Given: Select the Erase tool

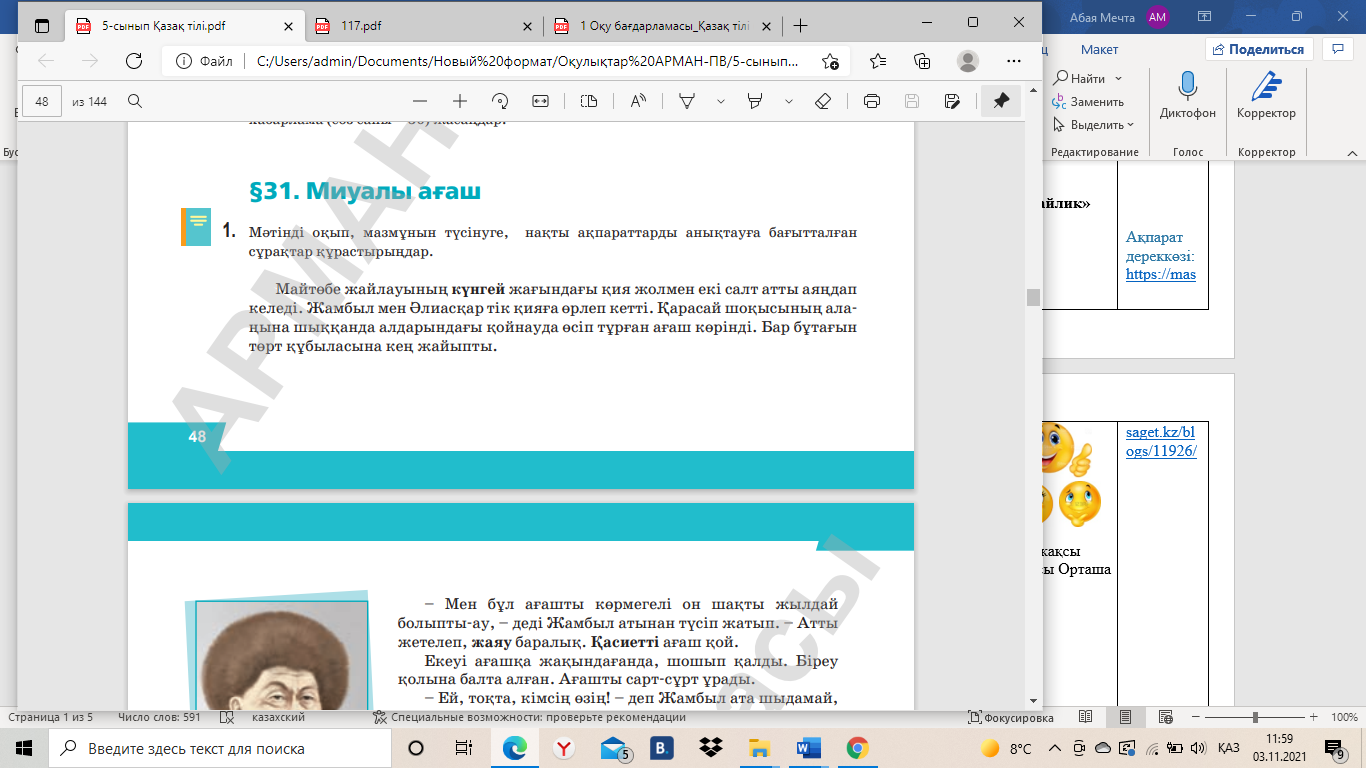Looking at the screenshot, I should (823, 101).
